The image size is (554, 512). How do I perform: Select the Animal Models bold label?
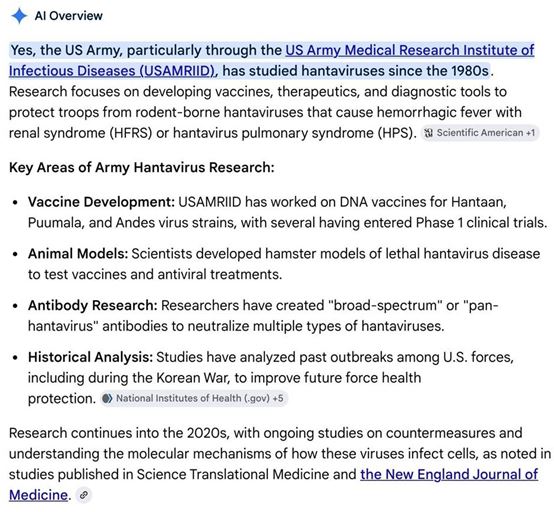click(x=78, y=254)
